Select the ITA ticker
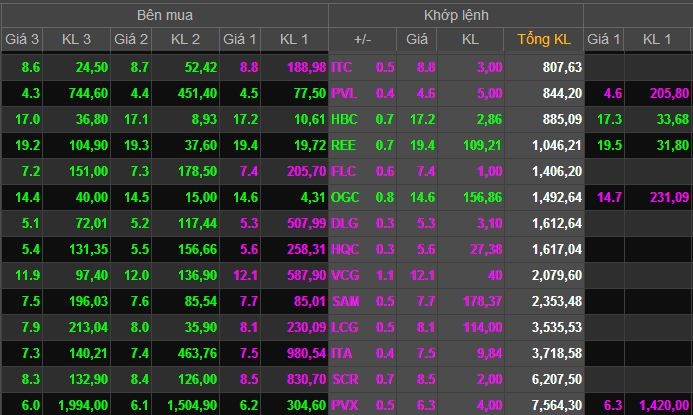Image resolution: width=693 pixels, height=415 pixels. (x=342, y=353)
